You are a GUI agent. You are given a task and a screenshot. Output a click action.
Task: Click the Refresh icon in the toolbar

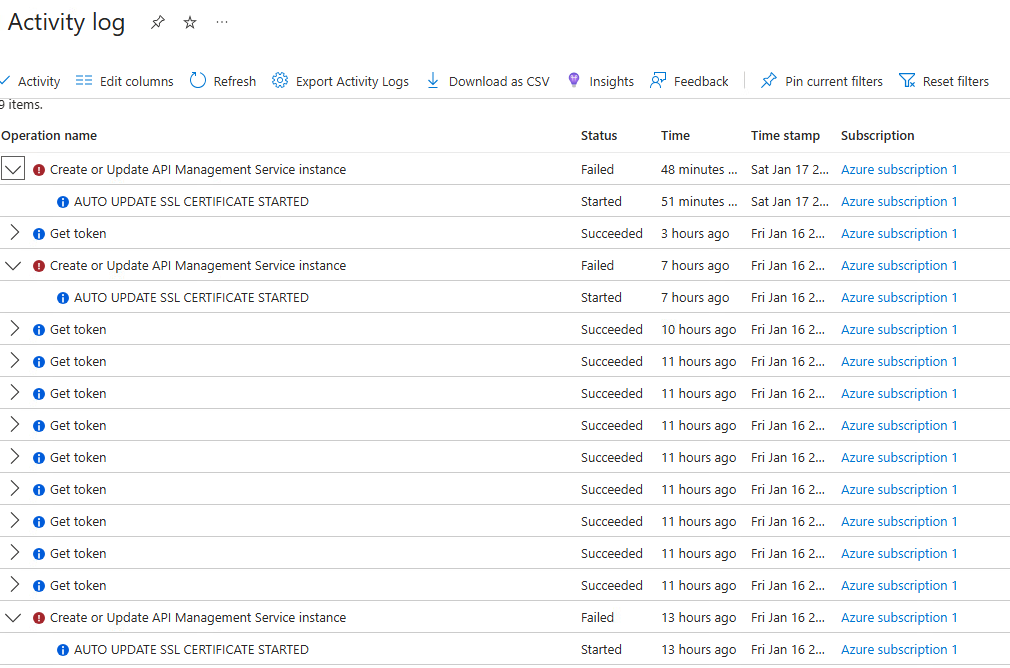coord(197,81)
